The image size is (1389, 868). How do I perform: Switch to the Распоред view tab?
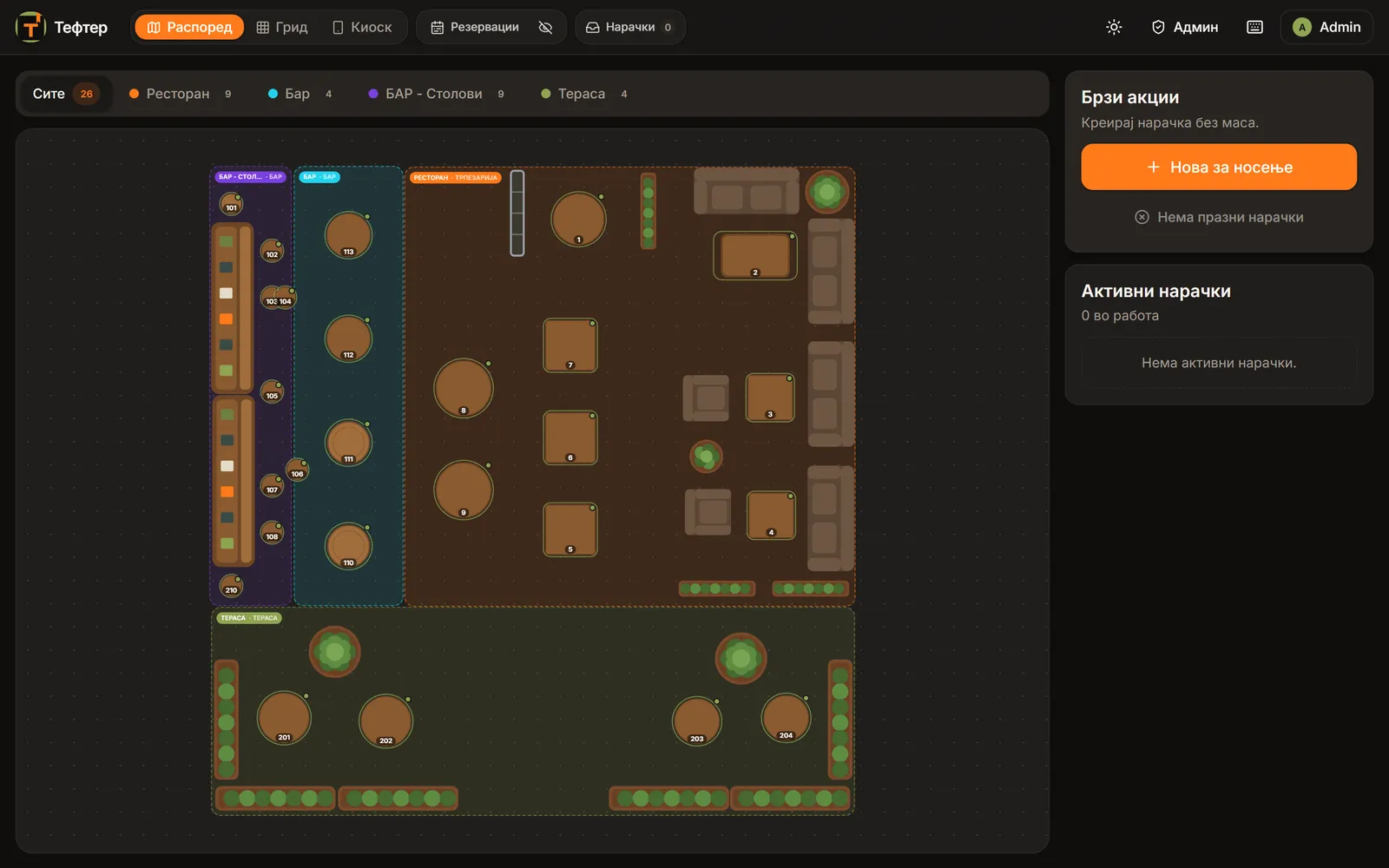click(x=189, y=27)
